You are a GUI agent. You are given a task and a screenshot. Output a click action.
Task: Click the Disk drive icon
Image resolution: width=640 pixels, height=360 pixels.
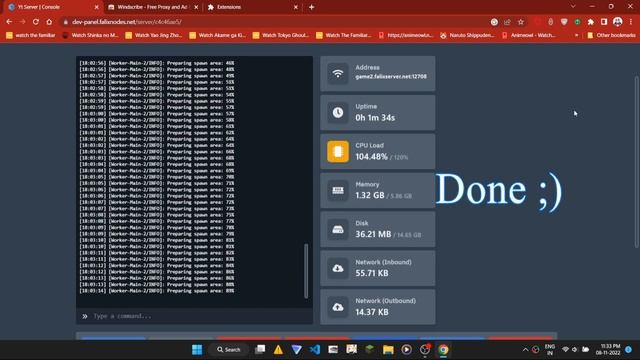coord(338,229)
